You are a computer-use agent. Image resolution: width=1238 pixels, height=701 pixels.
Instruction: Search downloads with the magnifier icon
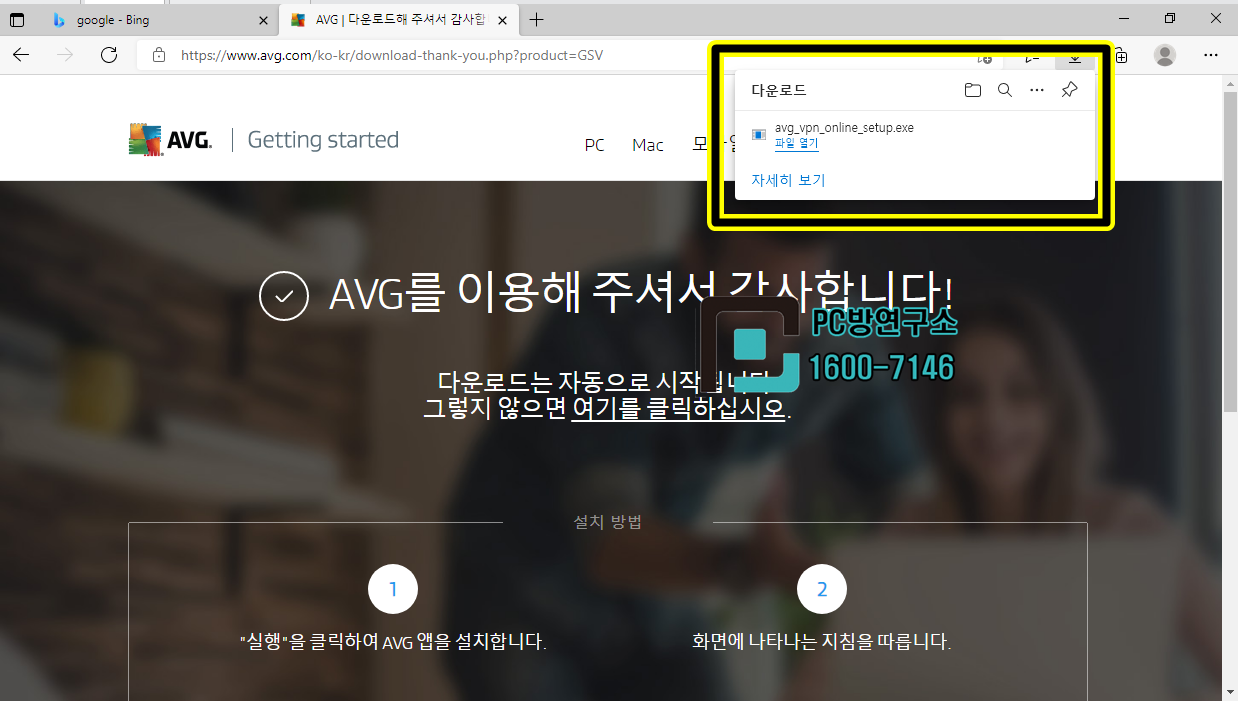tap(1005, 90)
